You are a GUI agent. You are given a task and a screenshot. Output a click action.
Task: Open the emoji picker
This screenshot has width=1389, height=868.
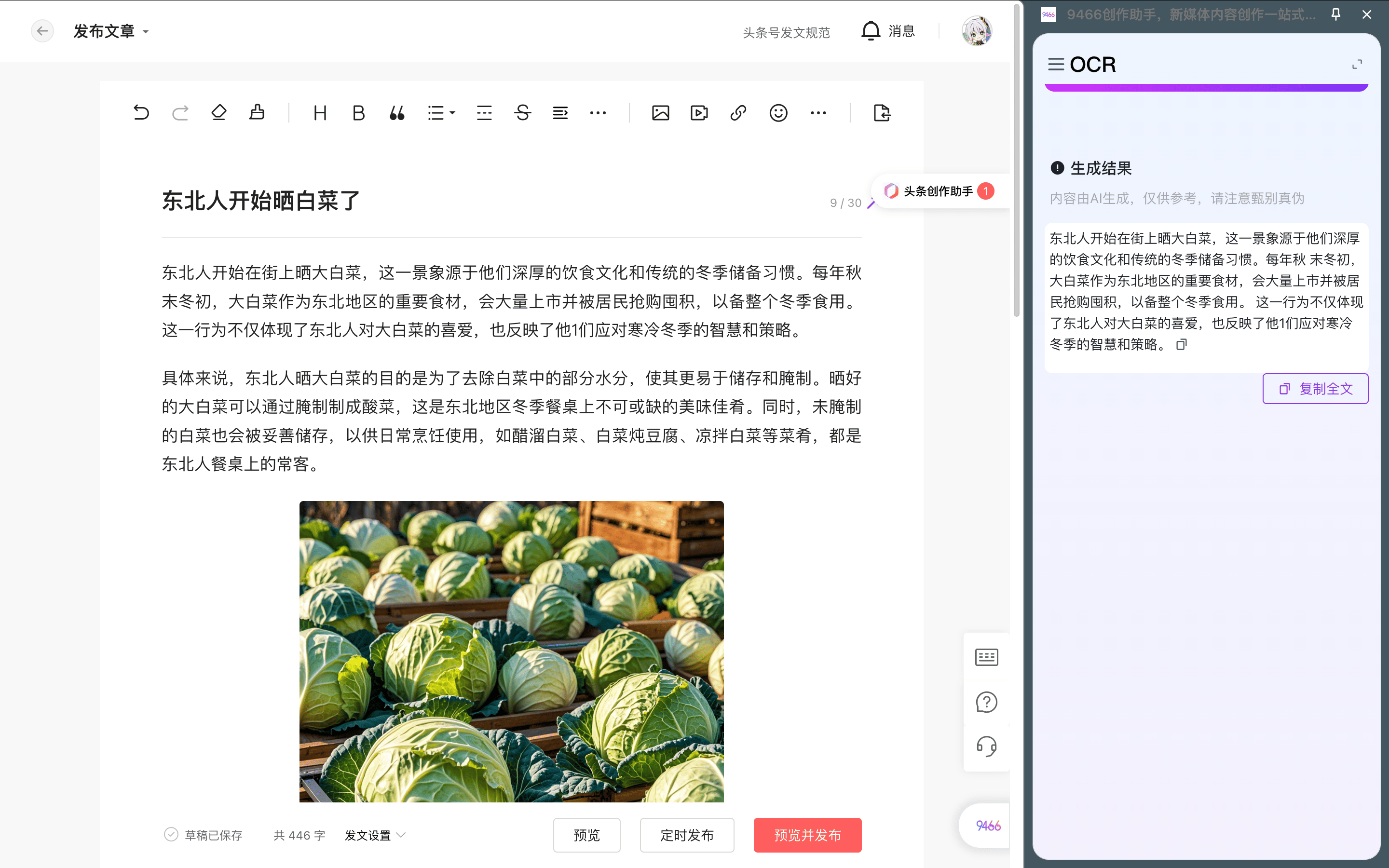[778, 112]
